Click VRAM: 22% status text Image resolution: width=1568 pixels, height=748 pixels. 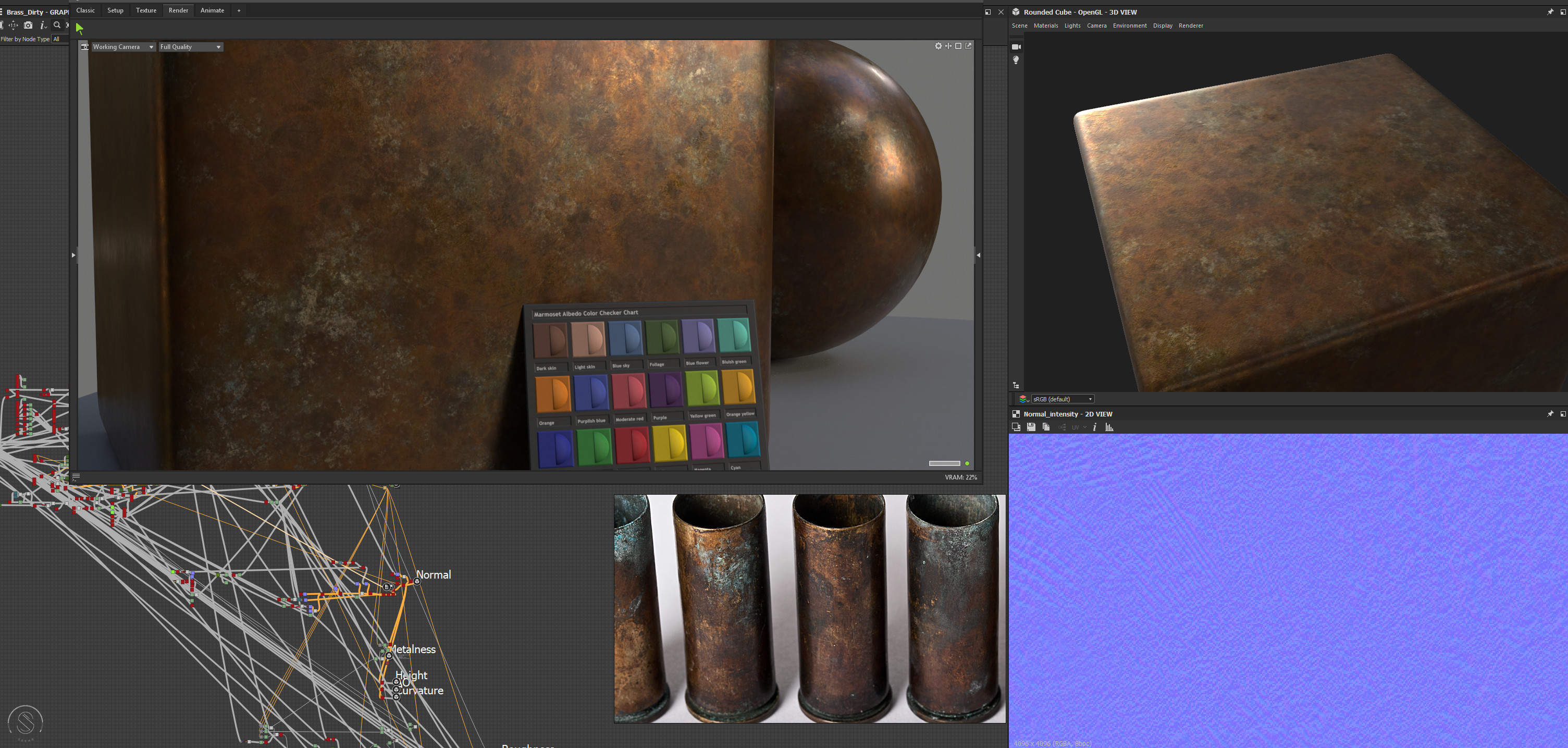click(960, 477)
